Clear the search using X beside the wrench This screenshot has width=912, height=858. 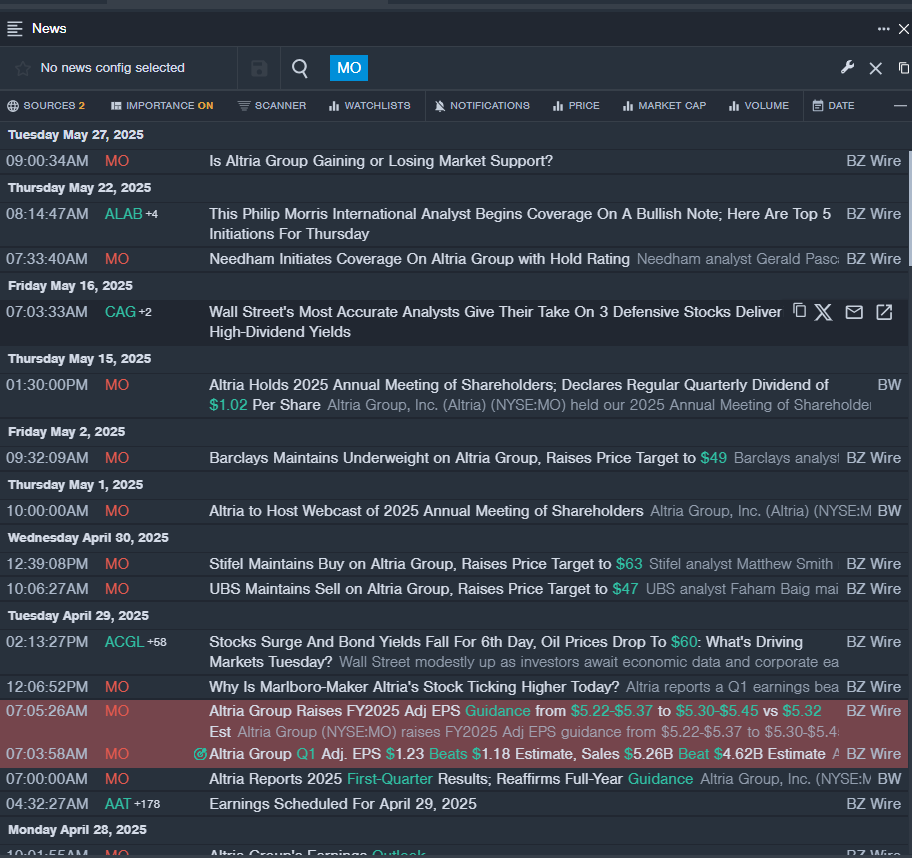click(x=875, y=68)
